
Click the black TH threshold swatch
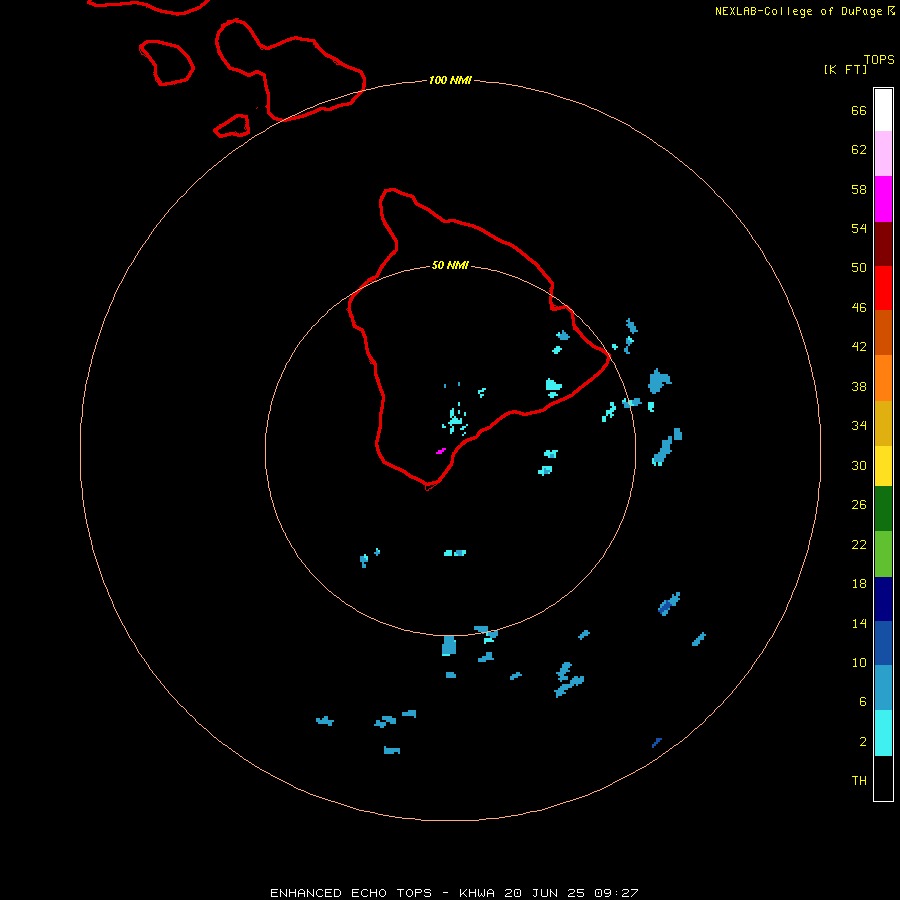(883, 778)
